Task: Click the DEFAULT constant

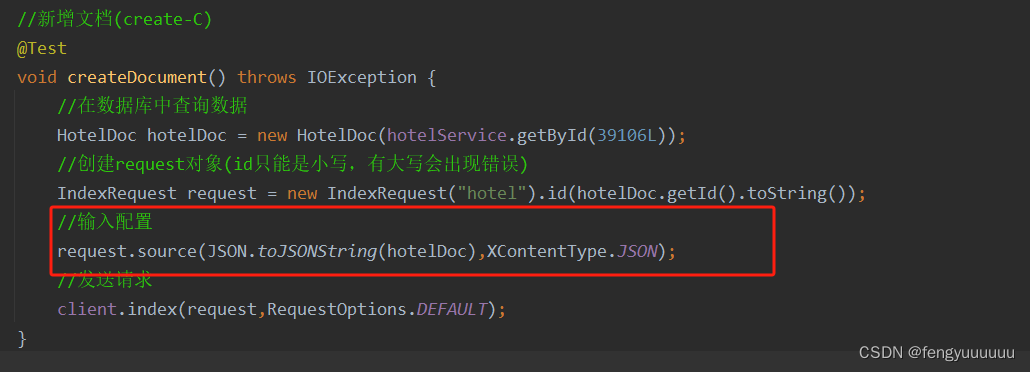Action: [x=452, y=309]
